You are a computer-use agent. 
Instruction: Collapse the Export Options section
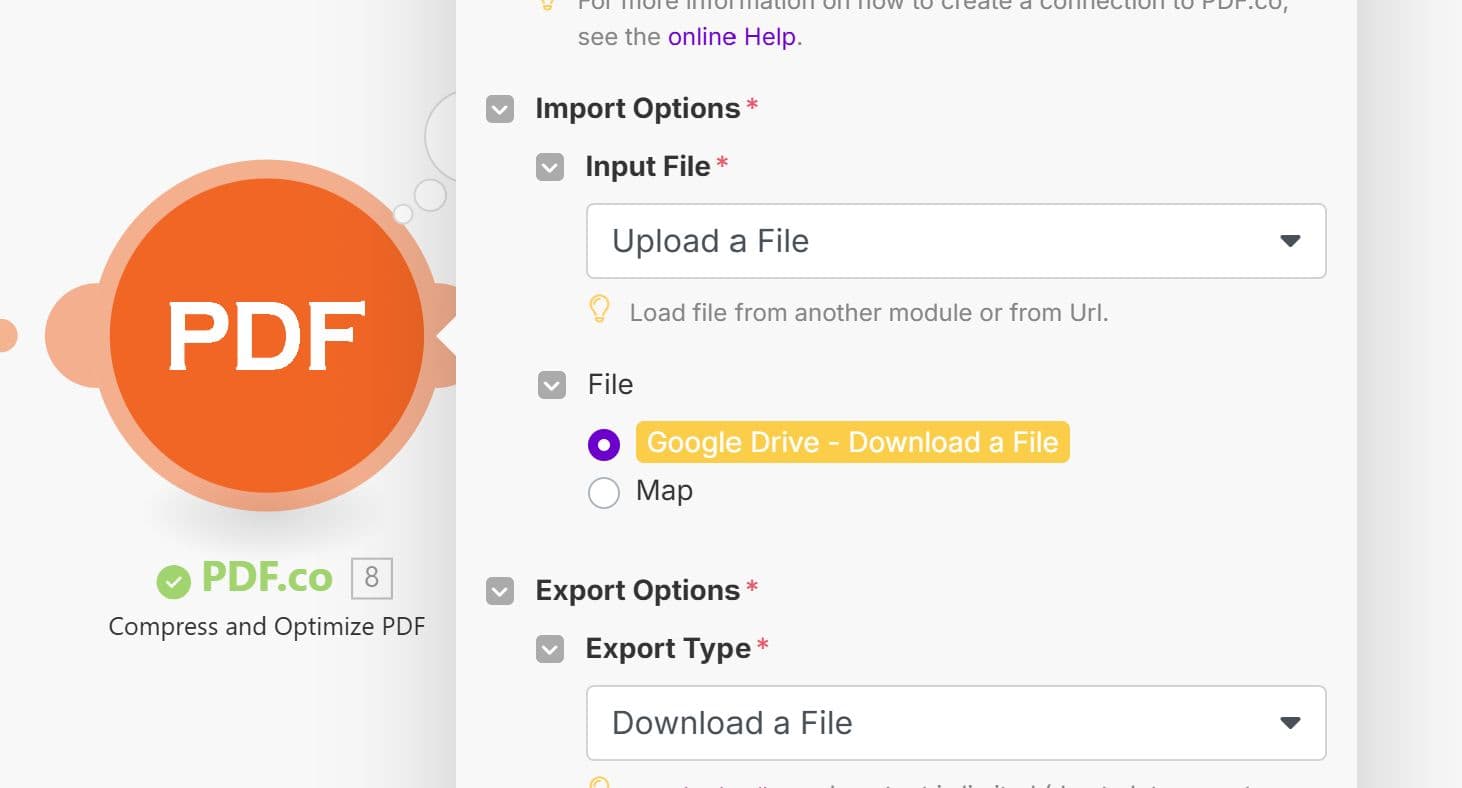(499, 591)
